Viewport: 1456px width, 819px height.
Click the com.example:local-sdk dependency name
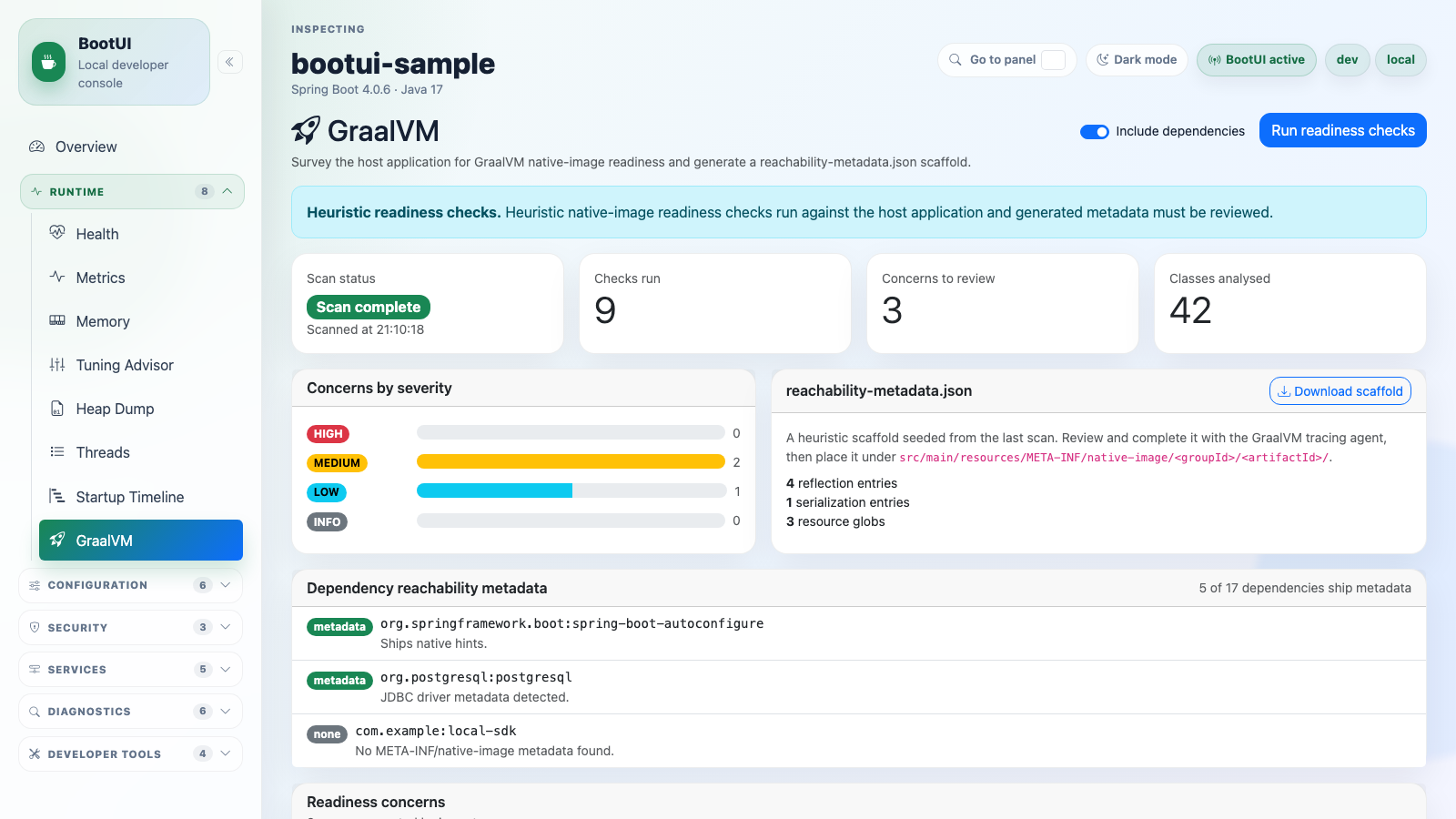(x=435, y=731)
